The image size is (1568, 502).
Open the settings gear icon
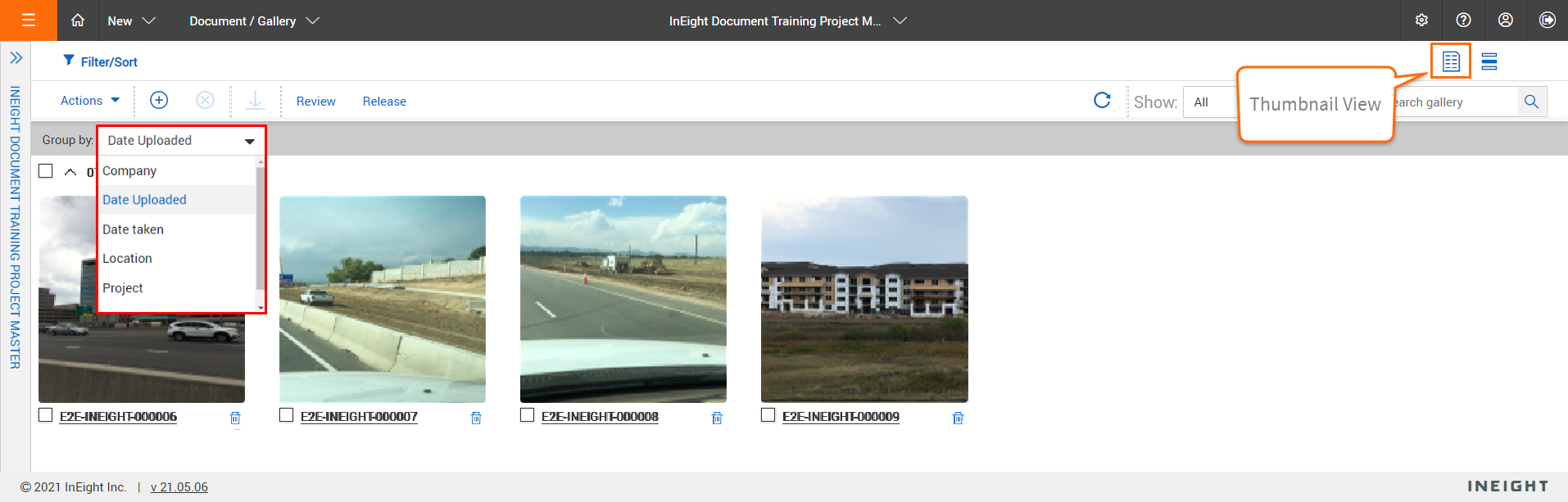1421,20
